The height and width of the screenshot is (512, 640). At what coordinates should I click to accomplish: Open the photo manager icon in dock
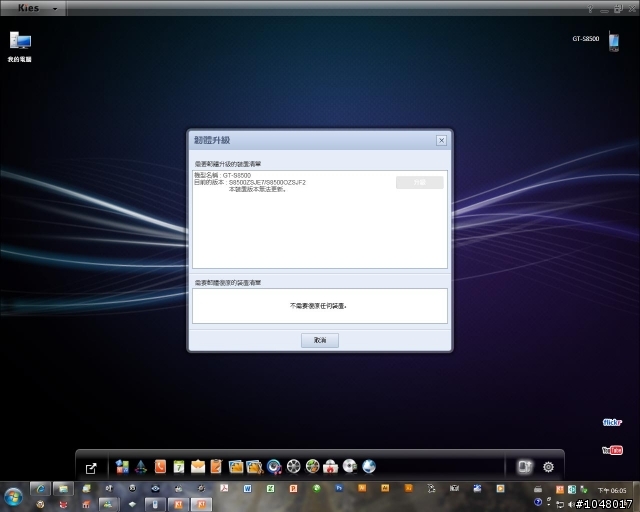(236, 466)
